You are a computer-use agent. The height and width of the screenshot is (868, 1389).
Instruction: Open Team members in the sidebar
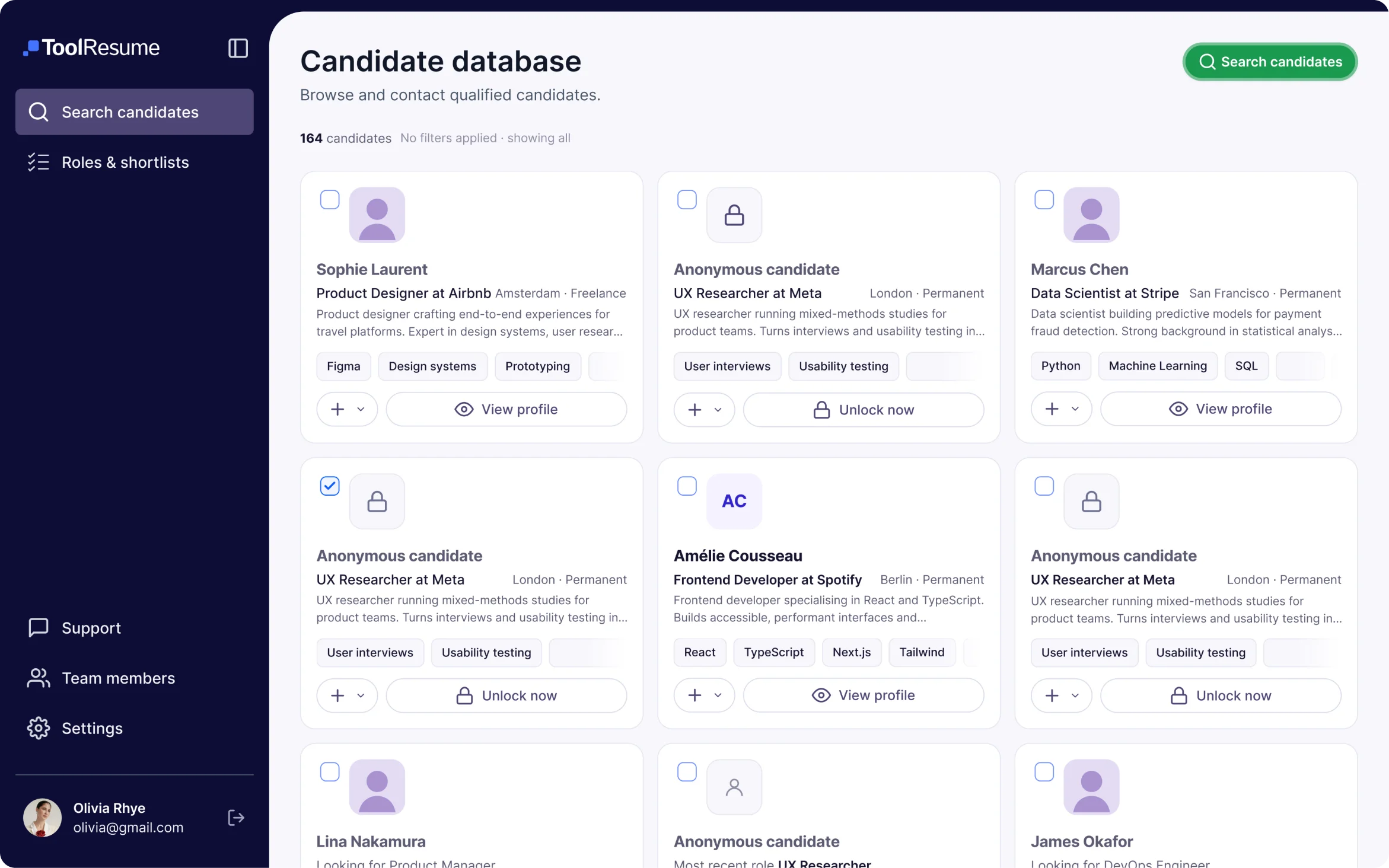pyautogui.click(x=134, y=678)
